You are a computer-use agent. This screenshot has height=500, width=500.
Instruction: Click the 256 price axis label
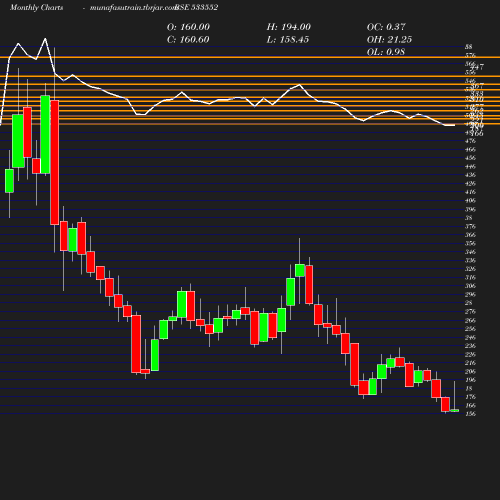[x=470, y=329]
